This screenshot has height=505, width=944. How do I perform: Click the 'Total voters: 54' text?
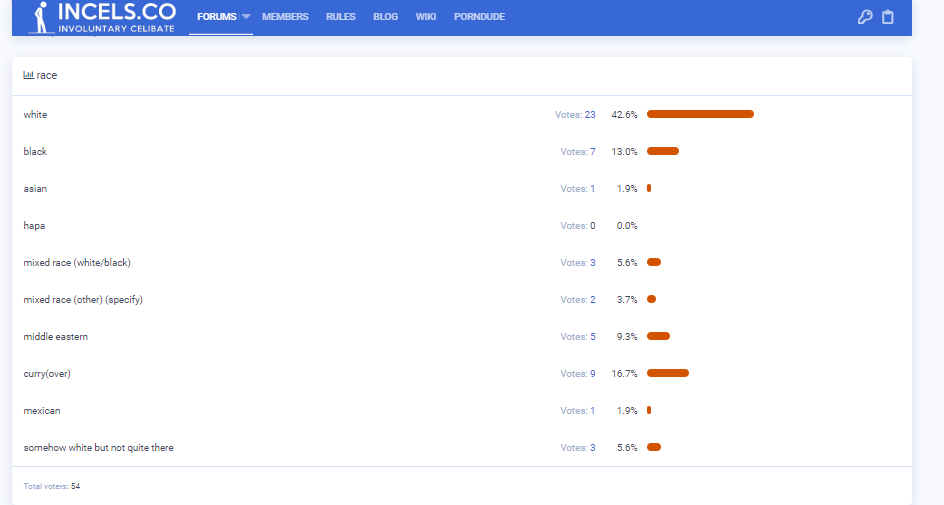coord(52,486)
